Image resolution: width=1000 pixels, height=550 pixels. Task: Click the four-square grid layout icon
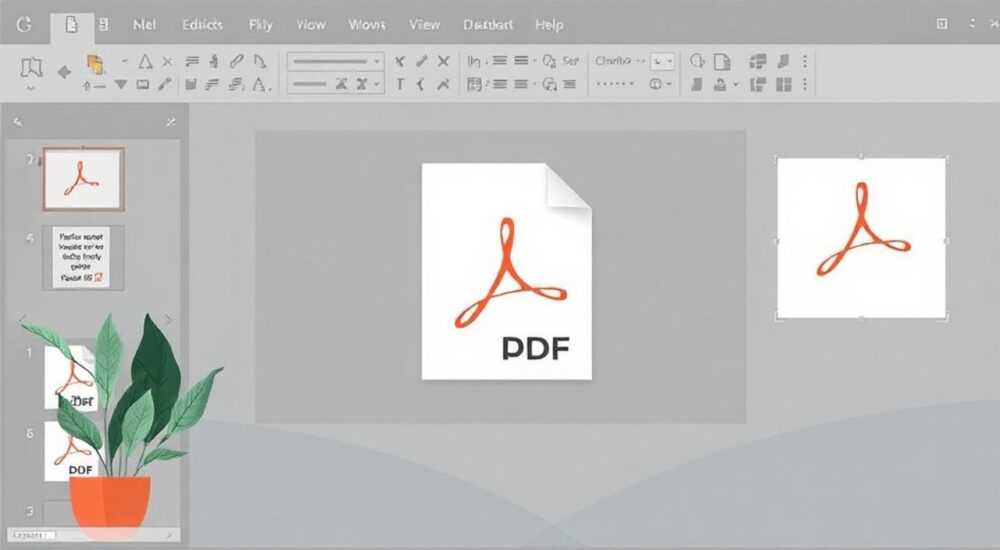(x=783, y=84)
